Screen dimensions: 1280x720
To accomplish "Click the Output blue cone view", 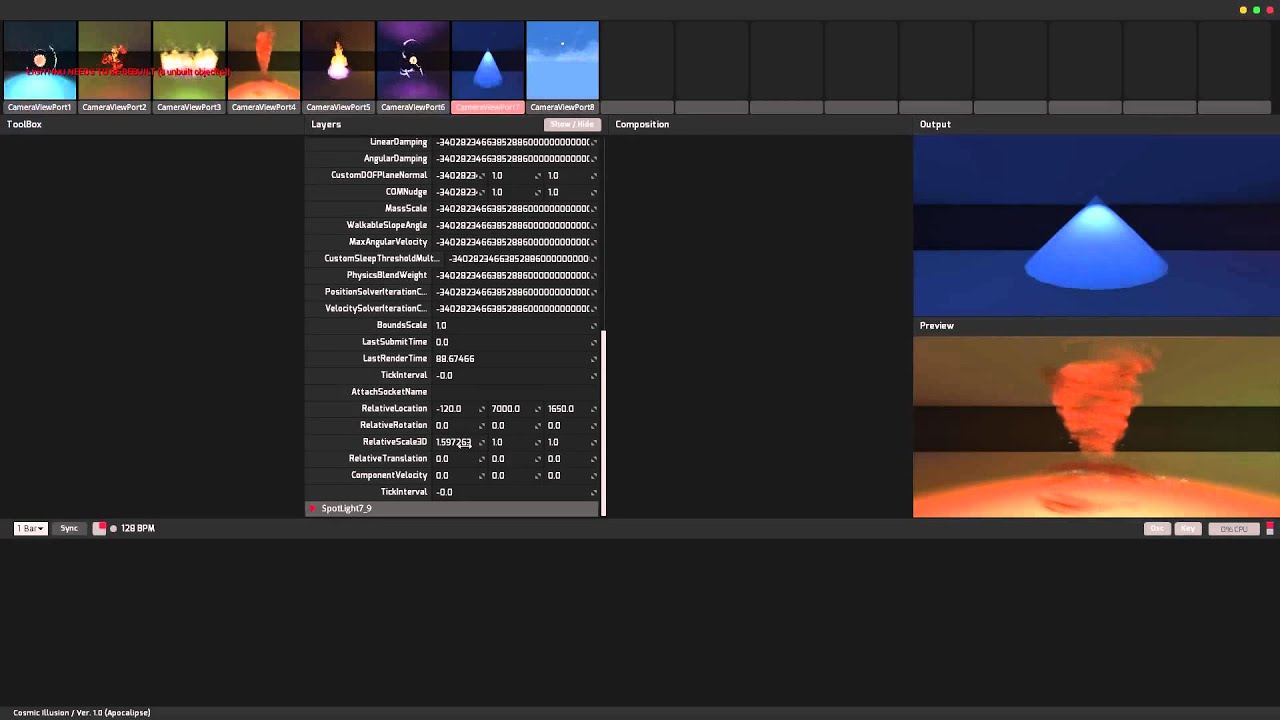I will [x=1096, y=226].
